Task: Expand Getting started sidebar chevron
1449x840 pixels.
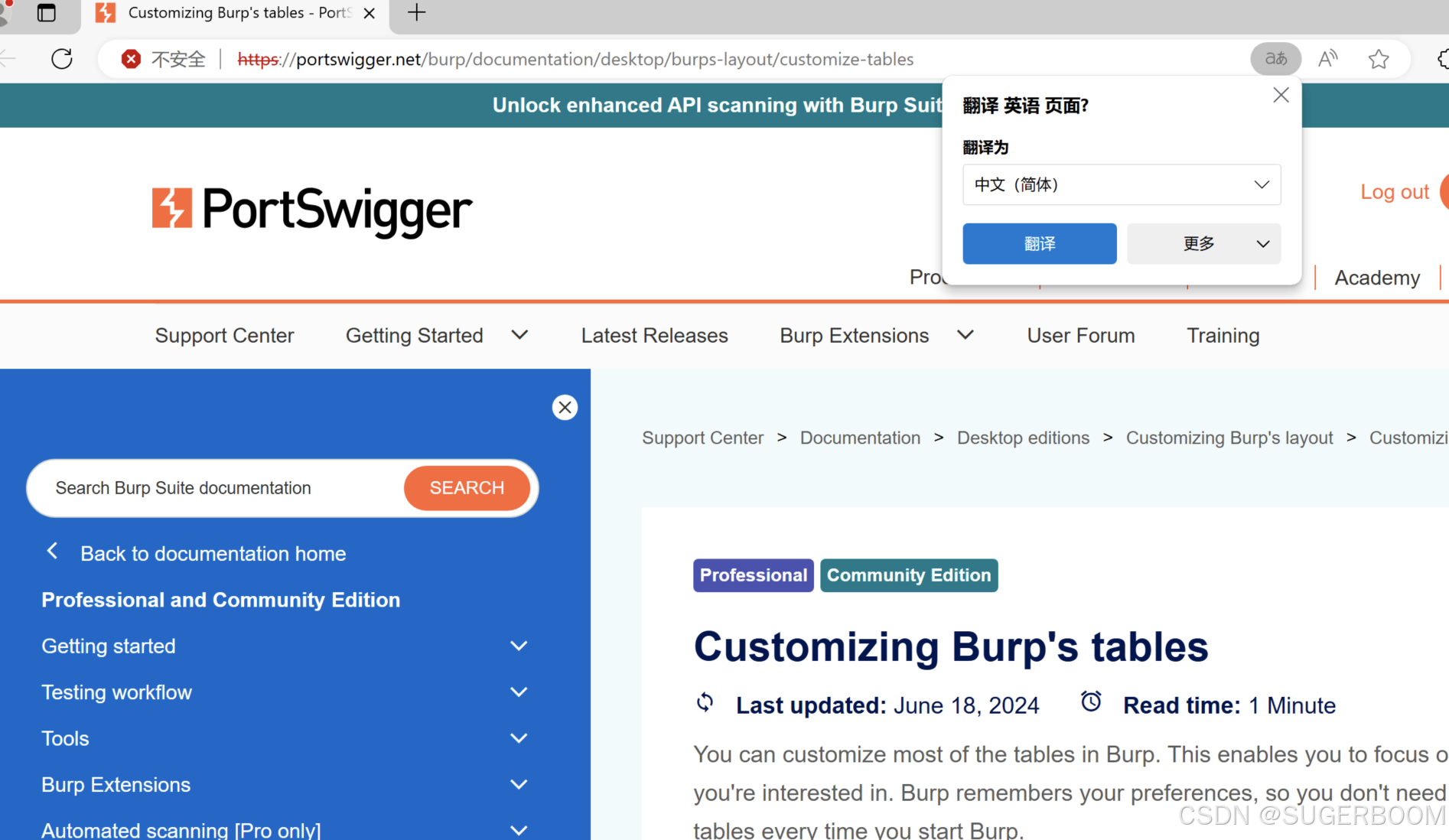Action: pyautogui.click(x=519, y=646)
